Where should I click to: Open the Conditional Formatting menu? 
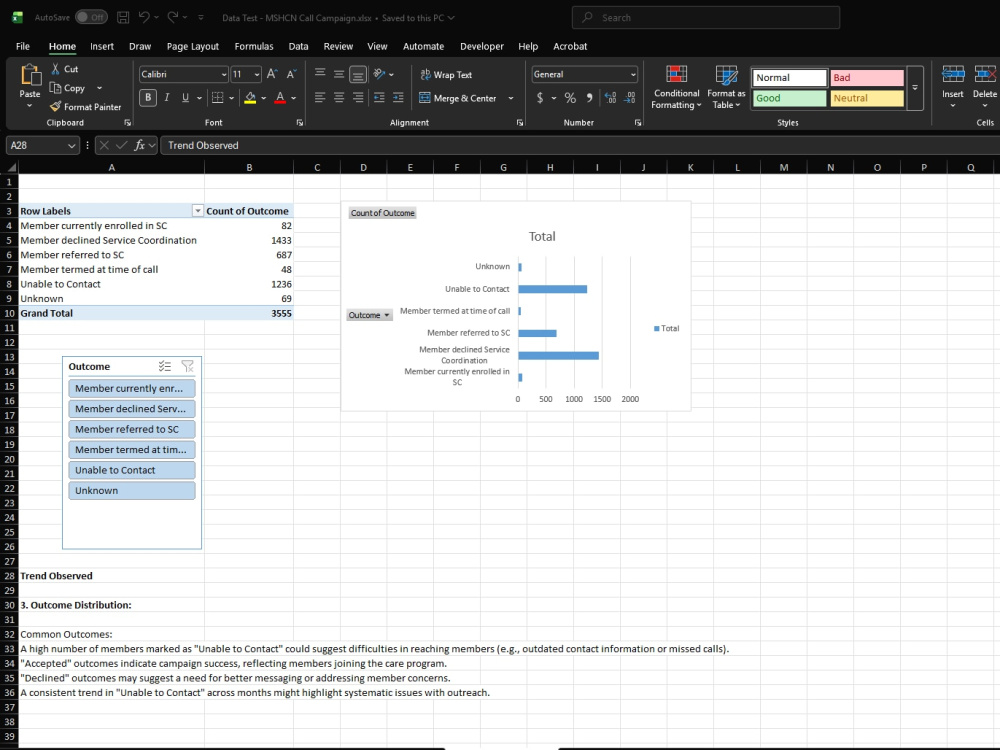coord(676,87)
